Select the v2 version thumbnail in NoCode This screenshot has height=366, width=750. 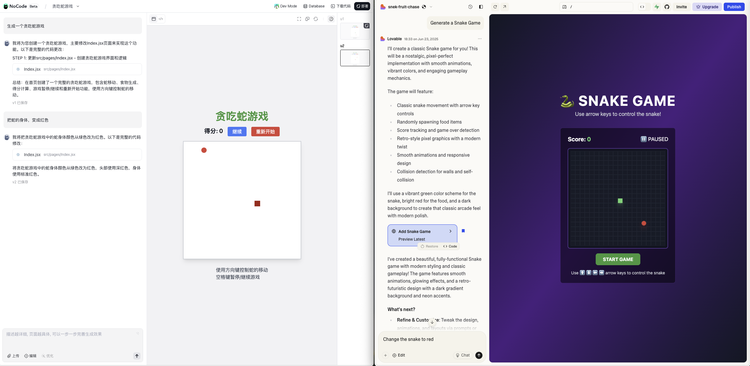[354, 57]
